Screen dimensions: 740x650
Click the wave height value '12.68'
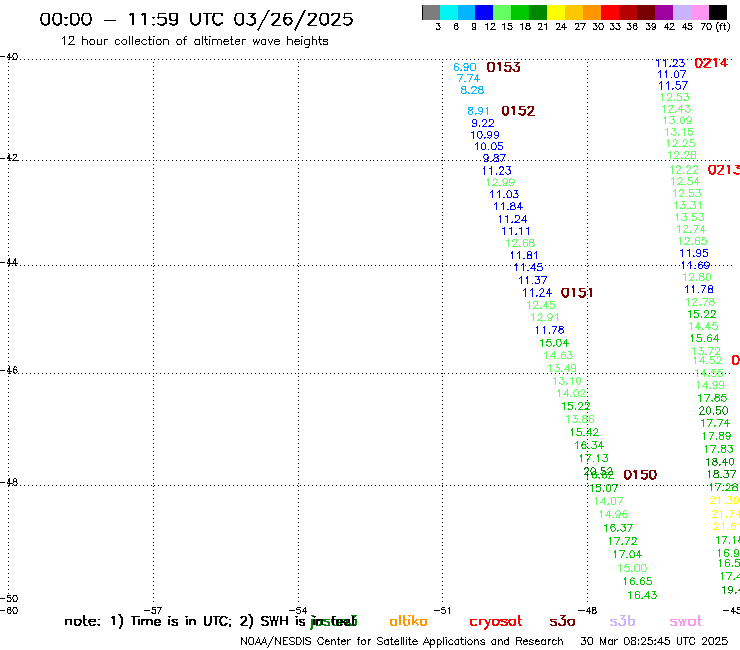click(x=520, y=243)
